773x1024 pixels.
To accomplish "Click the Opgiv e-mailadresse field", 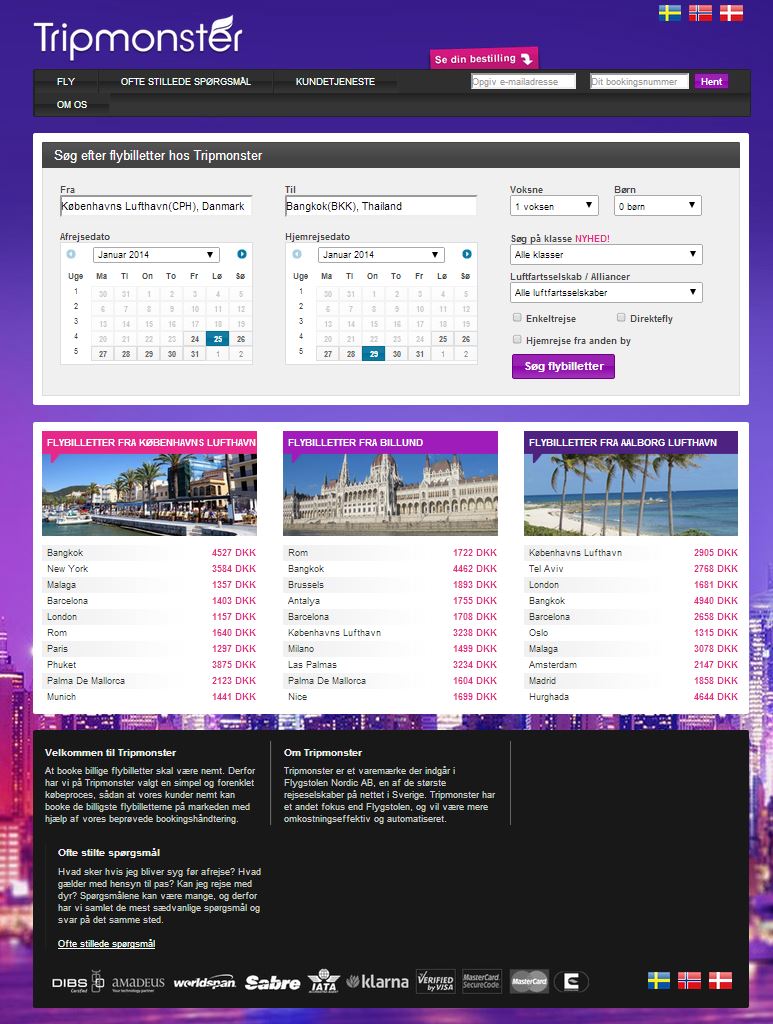I will (524, 82).
